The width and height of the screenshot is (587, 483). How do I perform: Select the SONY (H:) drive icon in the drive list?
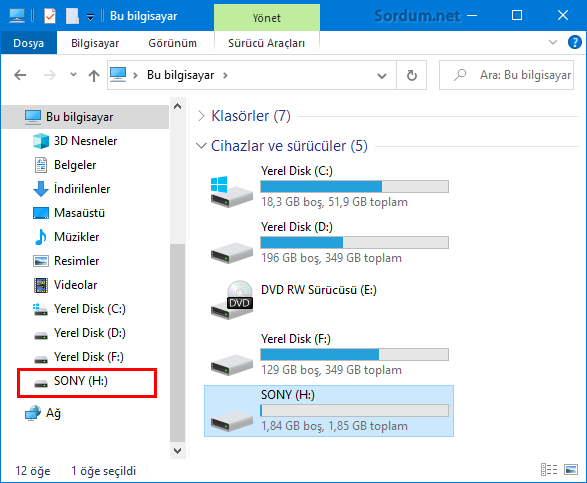pyautogui.click(x=231, y=421)
